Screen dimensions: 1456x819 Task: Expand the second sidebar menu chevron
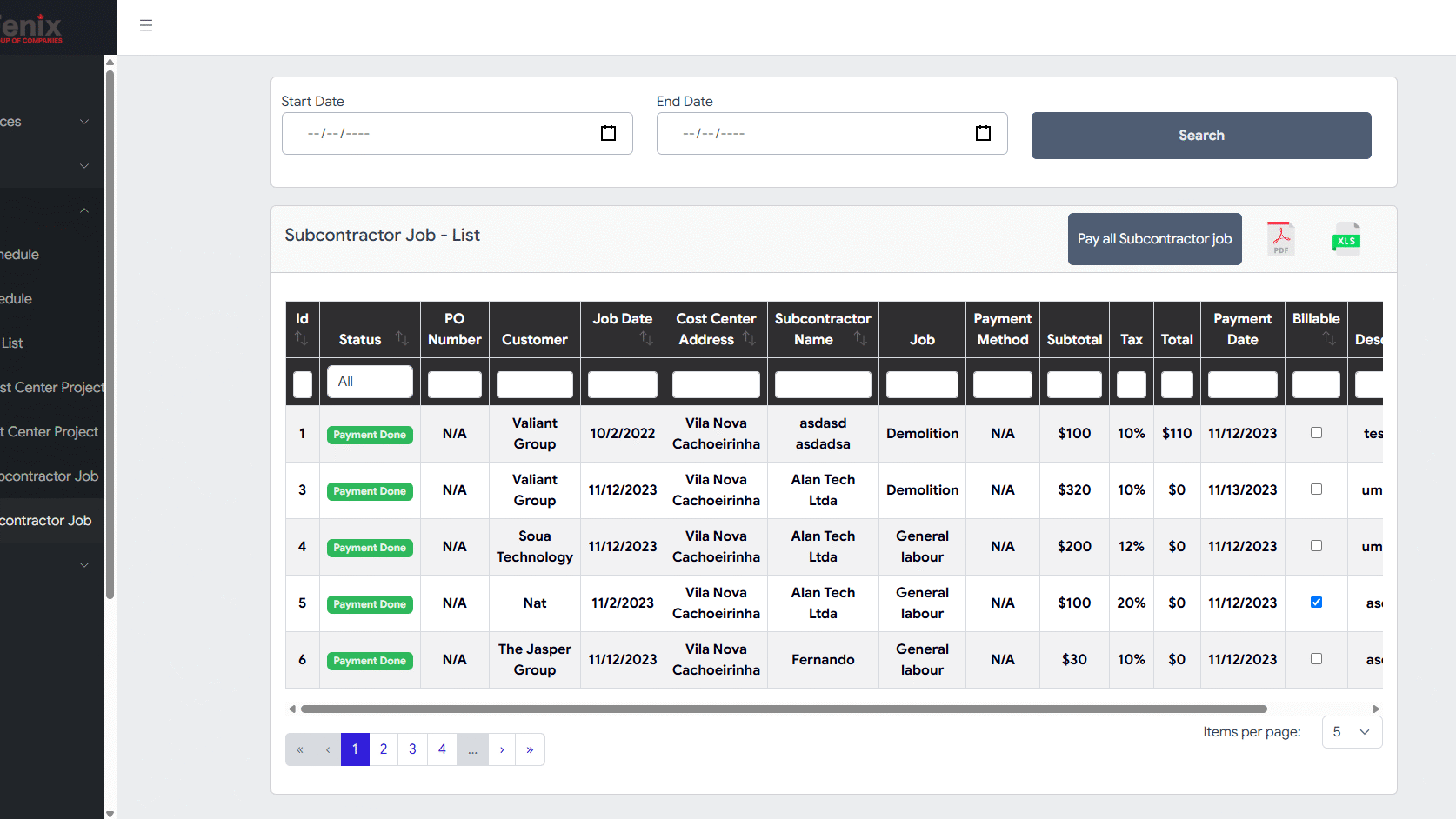click(x=84, y=166)
